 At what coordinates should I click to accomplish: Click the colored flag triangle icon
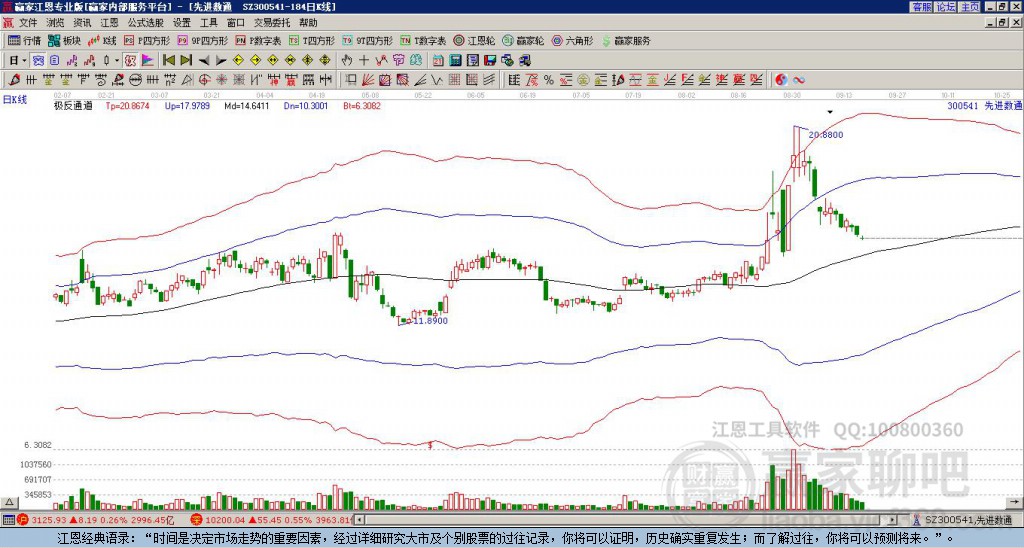tap(148, 61)
